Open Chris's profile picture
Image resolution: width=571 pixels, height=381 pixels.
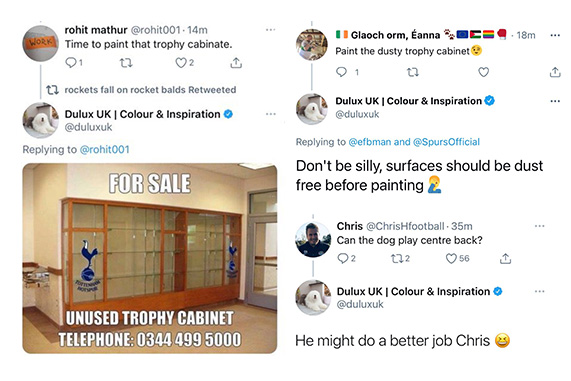313,239
